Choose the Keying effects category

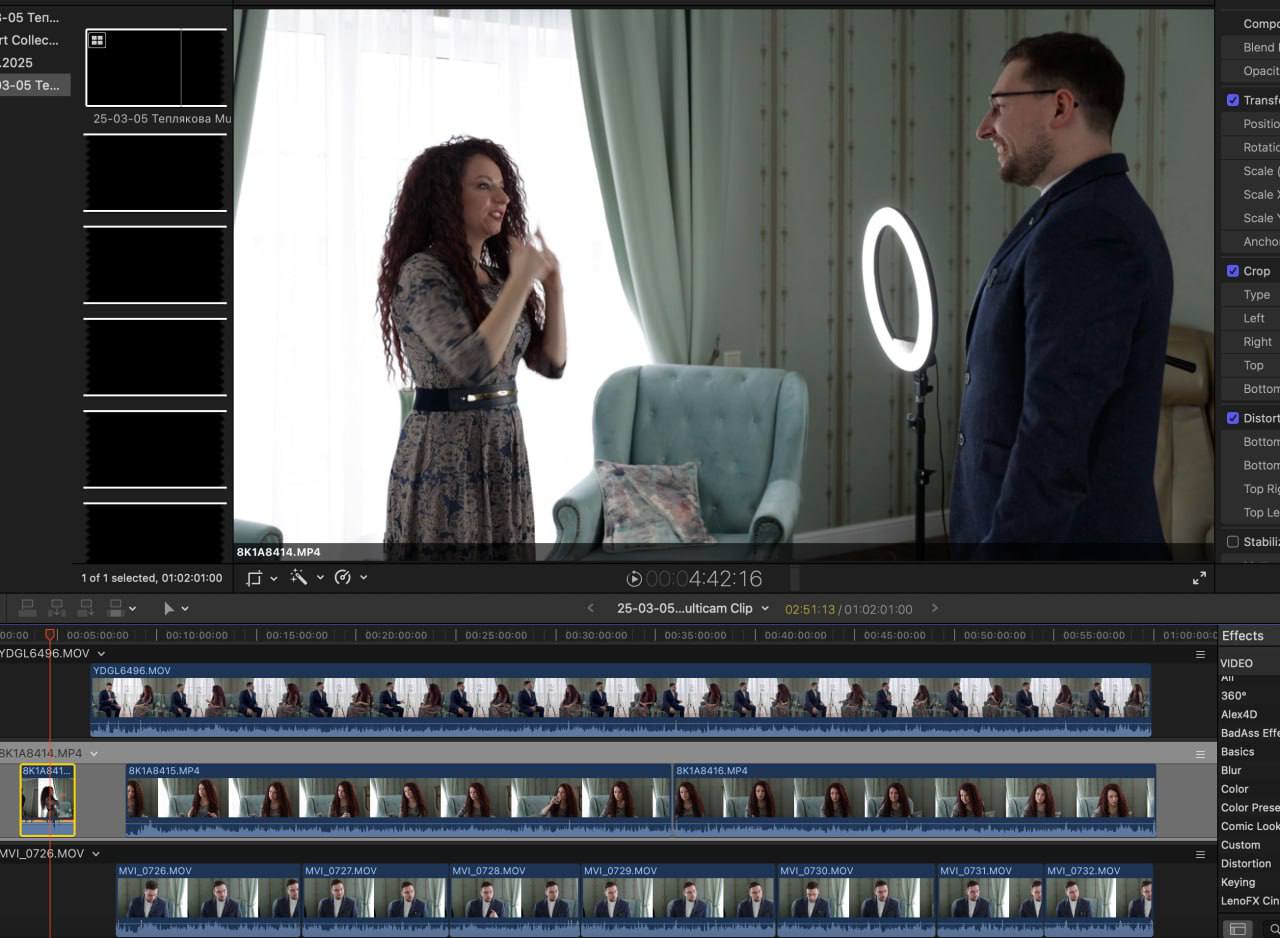click(x=1237, y=882)
